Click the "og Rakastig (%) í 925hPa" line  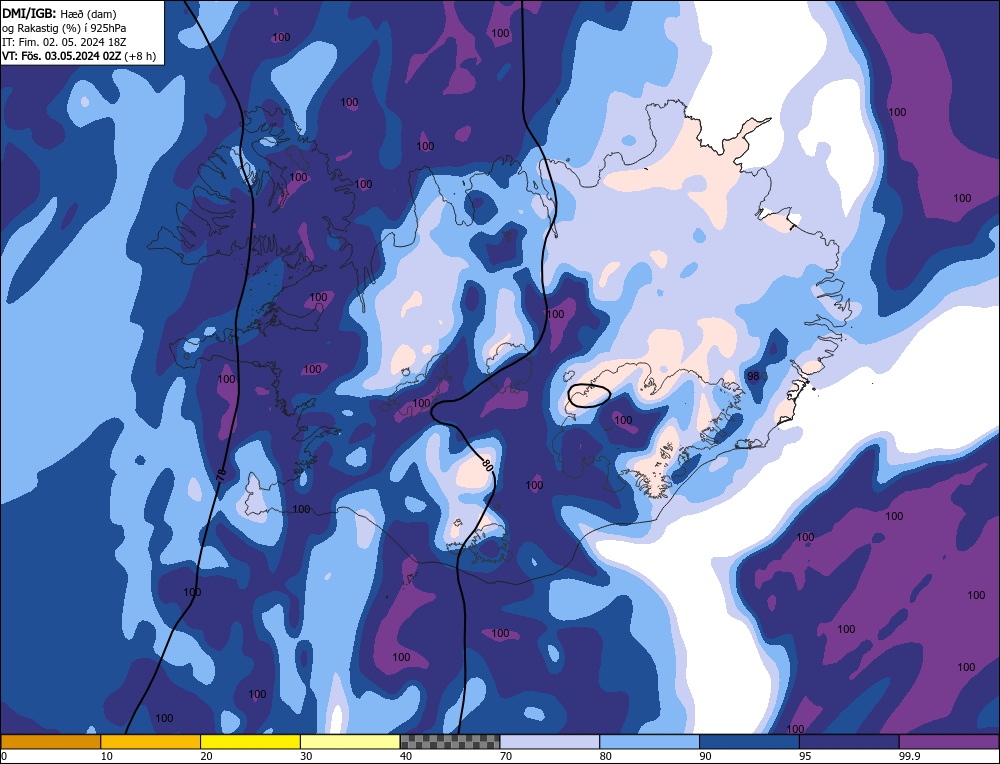pos(64,28)
